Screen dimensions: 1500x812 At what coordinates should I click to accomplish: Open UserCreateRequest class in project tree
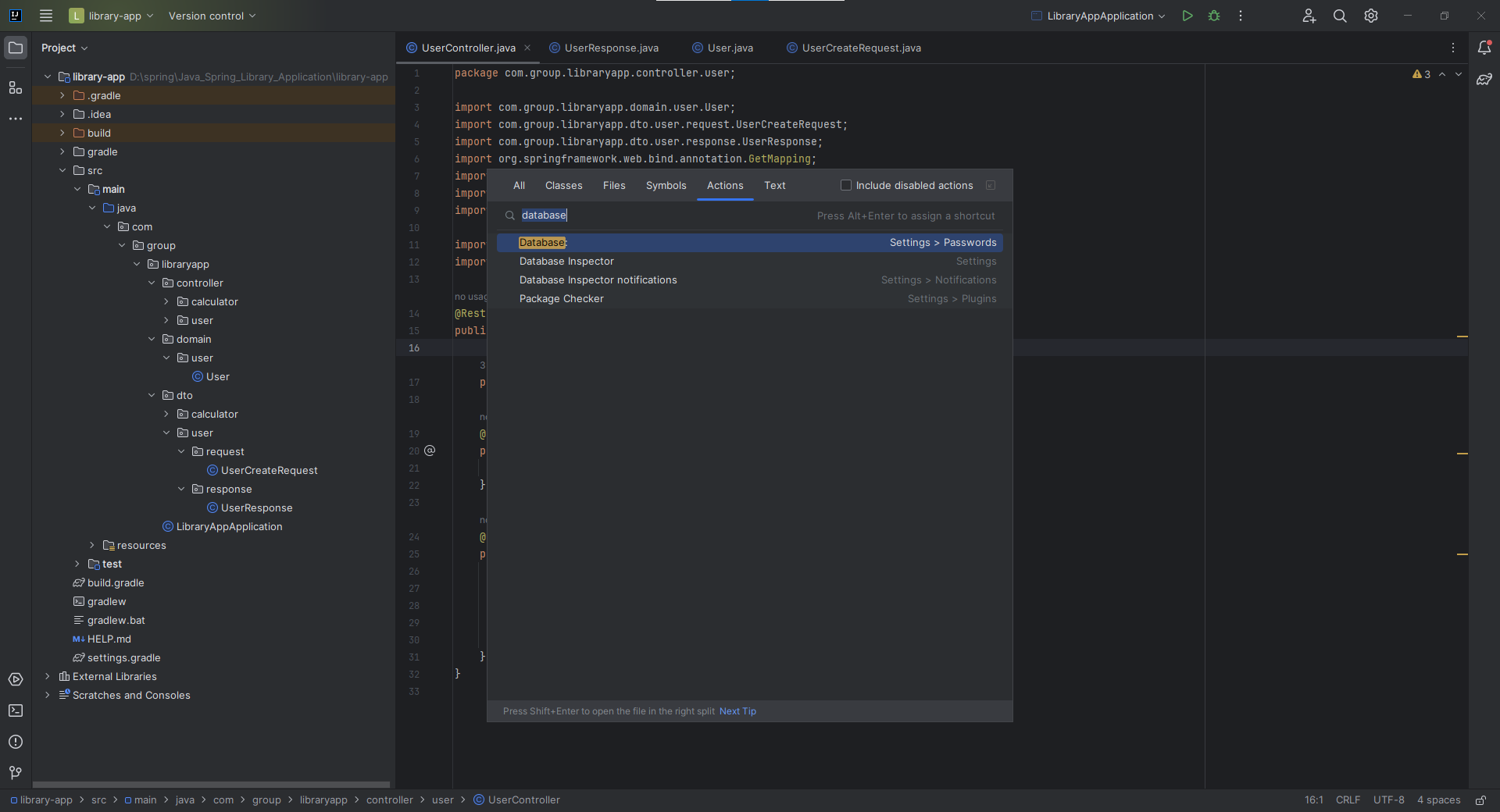(262, 470)
